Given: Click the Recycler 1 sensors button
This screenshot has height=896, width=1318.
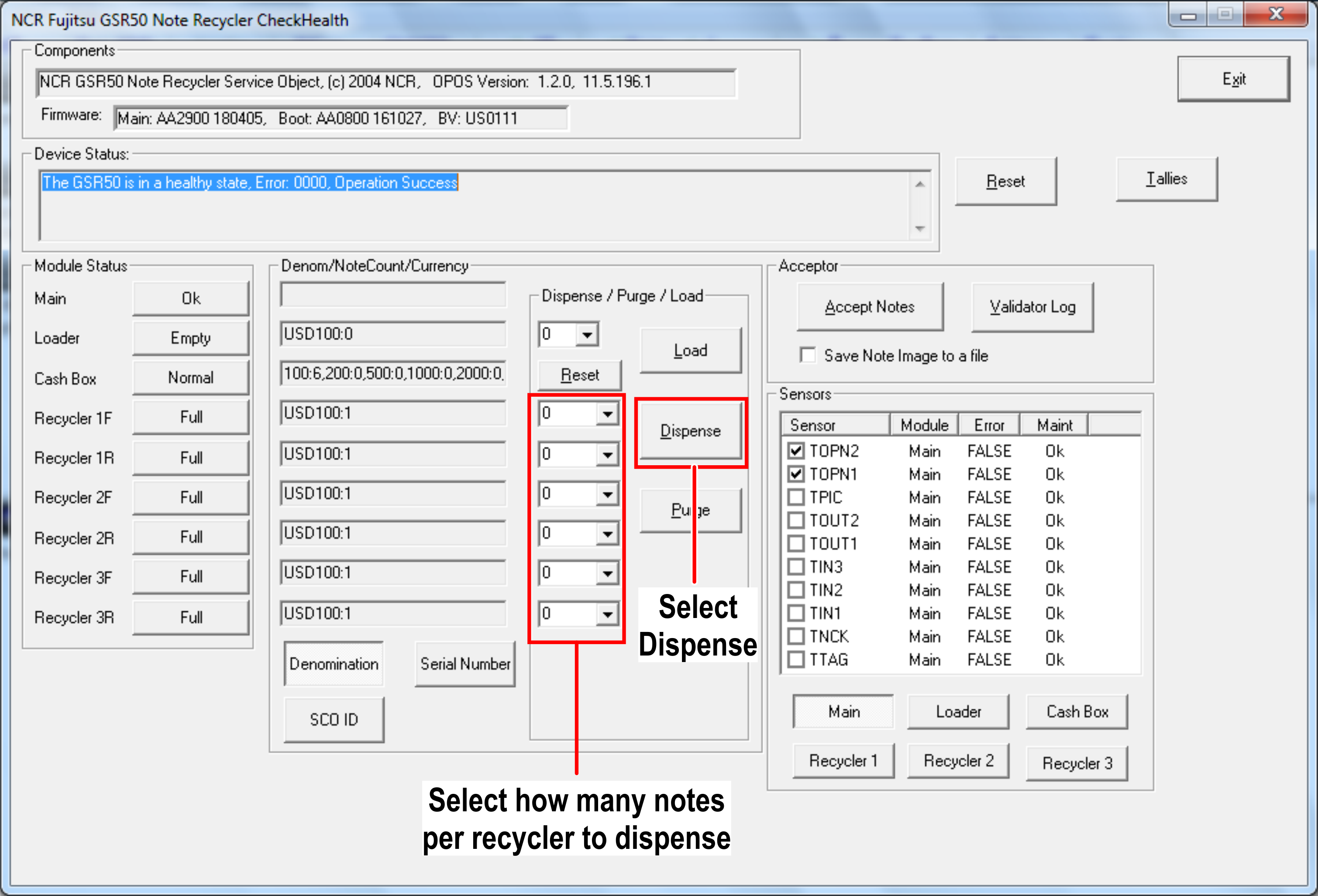Looking at the screenshot, I should 843,761.
